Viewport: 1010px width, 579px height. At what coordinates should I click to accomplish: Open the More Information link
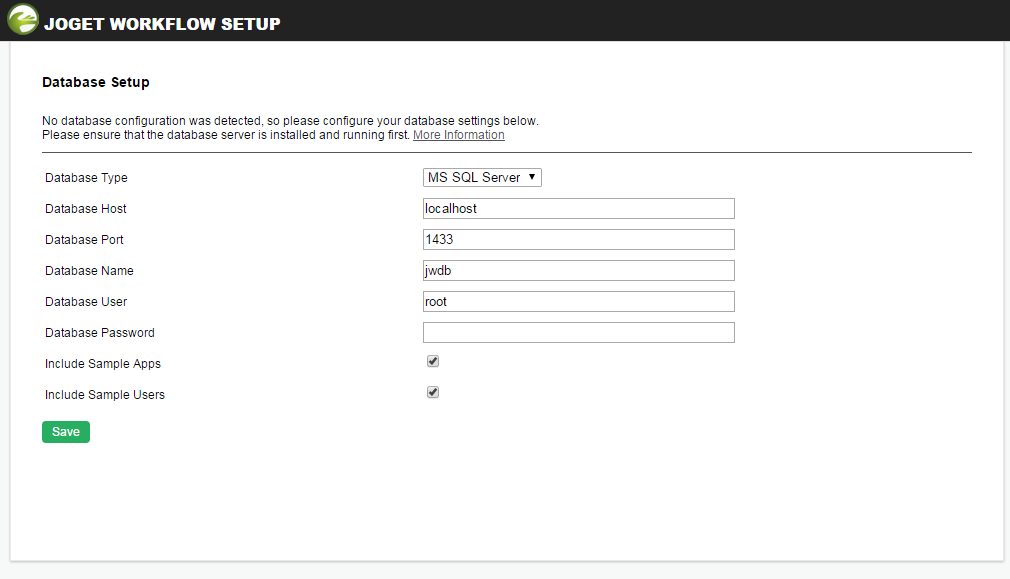tap(459, 135)
